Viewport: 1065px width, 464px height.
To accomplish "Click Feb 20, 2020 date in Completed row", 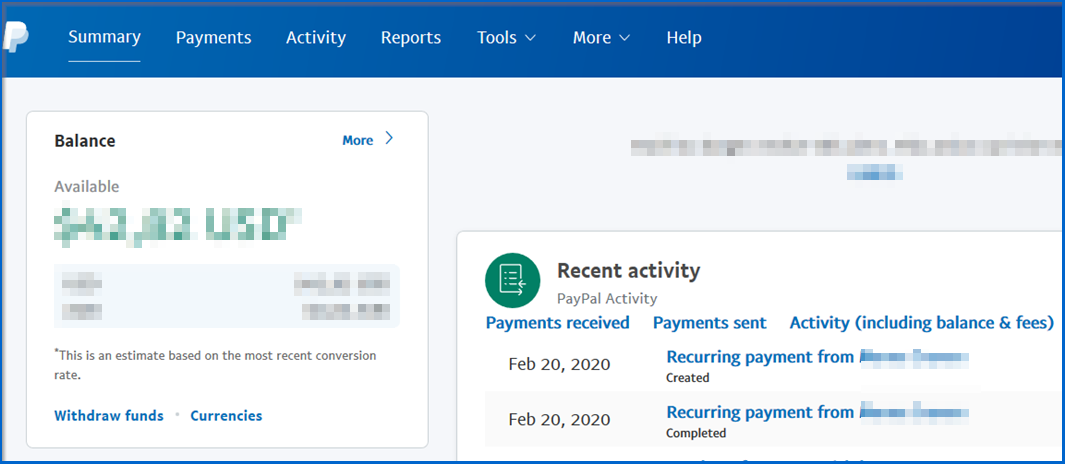I will coord(559,420).
